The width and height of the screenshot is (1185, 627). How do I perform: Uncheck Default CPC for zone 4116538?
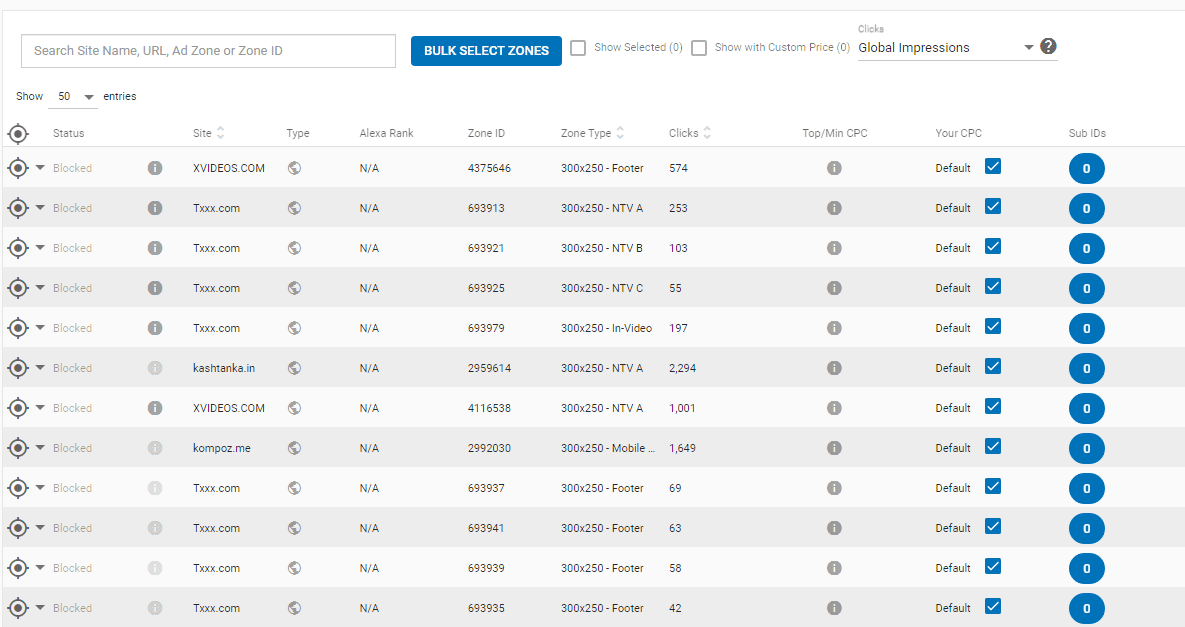coord(993,406)
